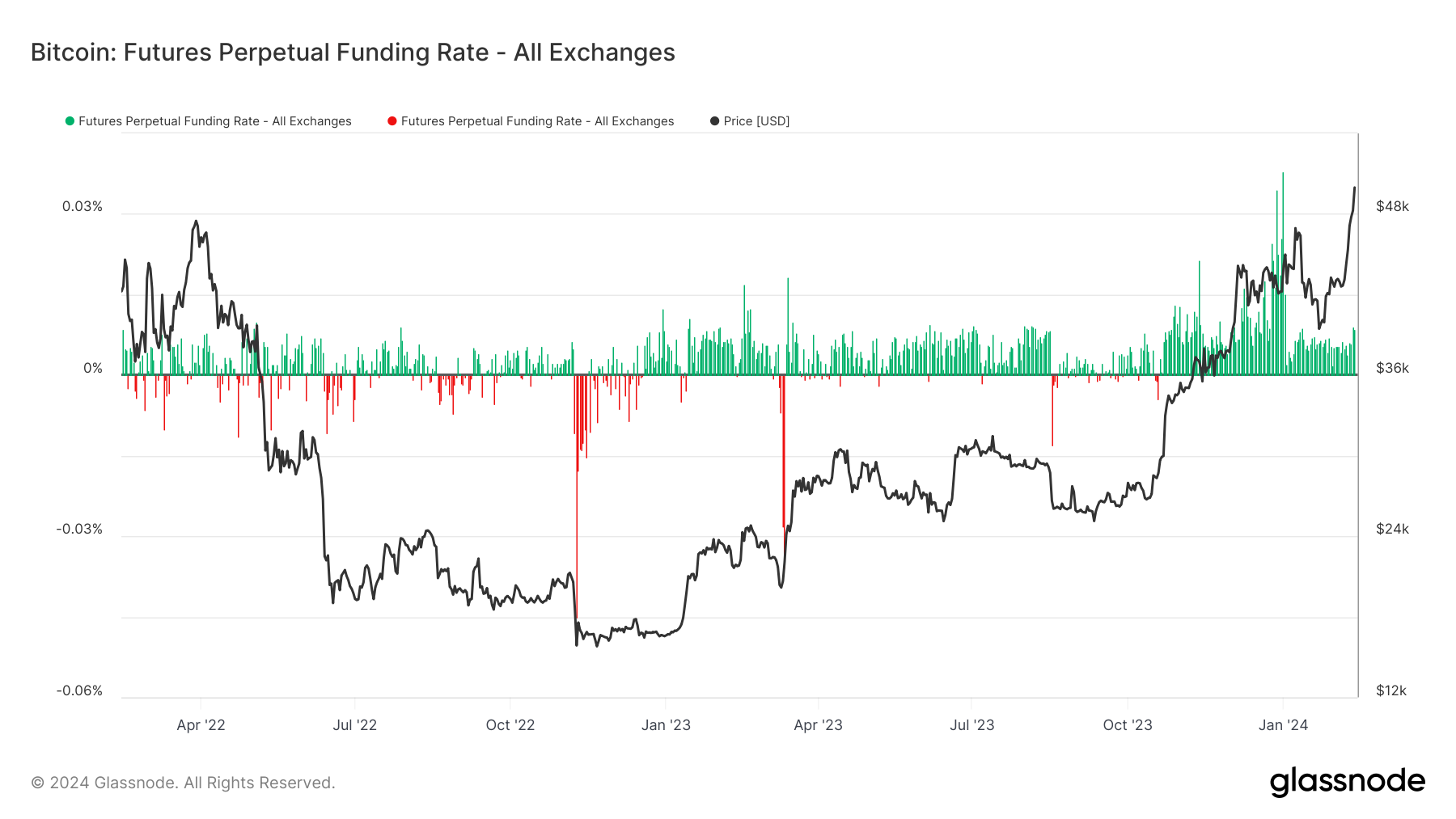Click the Oct '22 x-axis label
Screen dimensions: 1456x819
(x=510, y=725)
